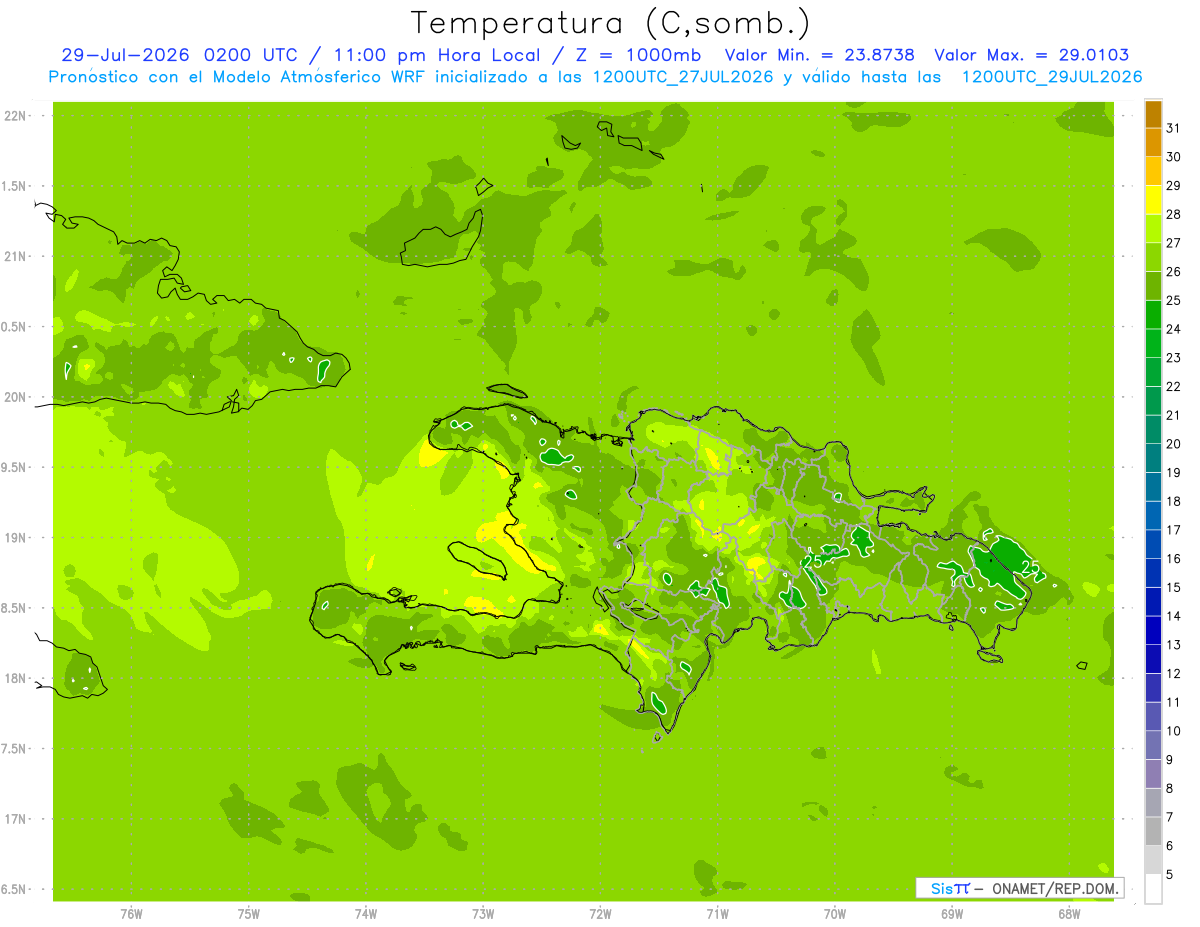Click "11:00 pm Hora Local" text
This screenshot has width=1200, height=927.
(436, 55)
